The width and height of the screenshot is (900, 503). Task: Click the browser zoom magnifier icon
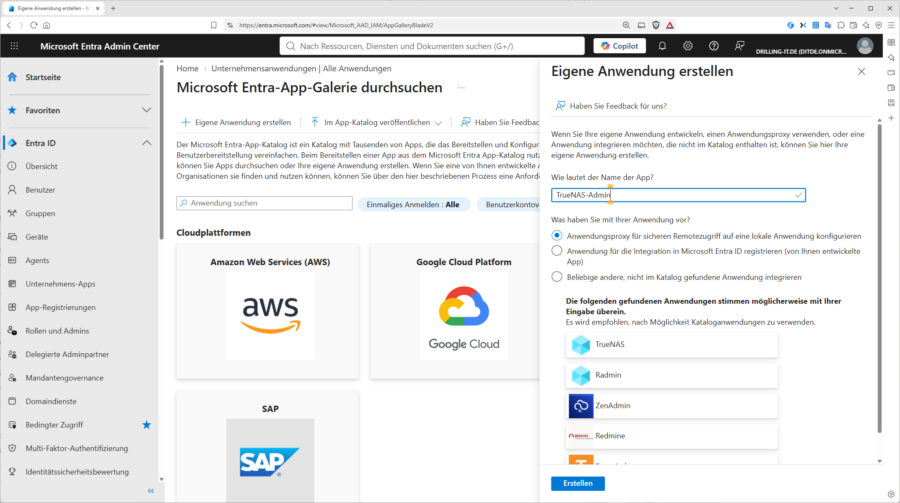coord(626,25)
